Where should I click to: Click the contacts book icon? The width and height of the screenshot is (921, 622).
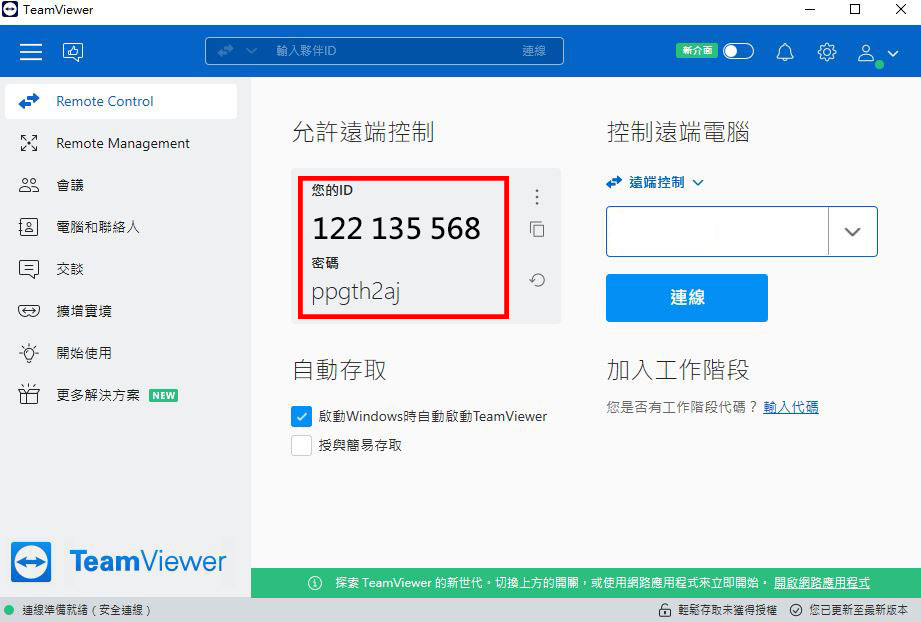pyautogui.click(x=29, y=227)
